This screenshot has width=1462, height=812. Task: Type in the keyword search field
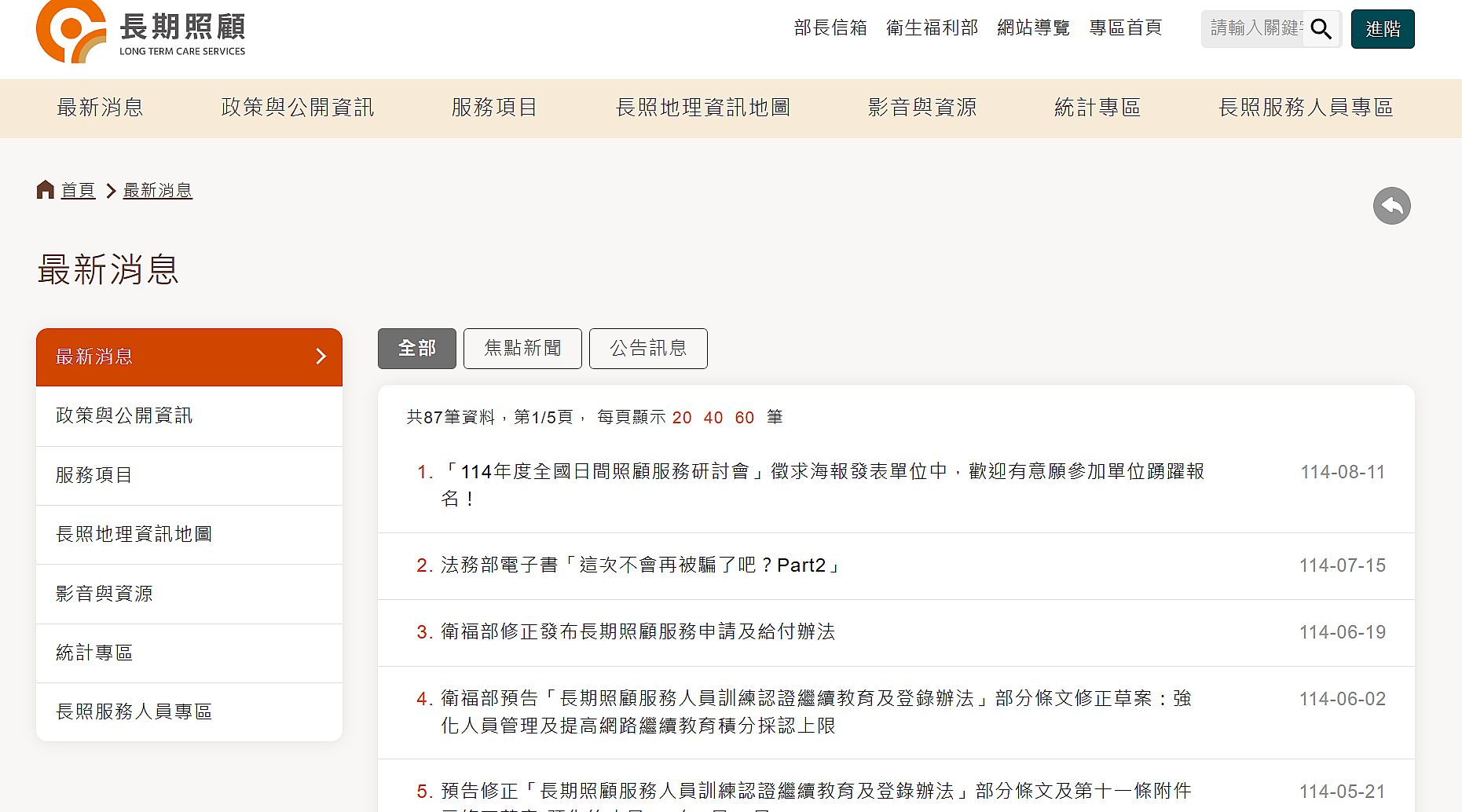(x=1252, y=29)
